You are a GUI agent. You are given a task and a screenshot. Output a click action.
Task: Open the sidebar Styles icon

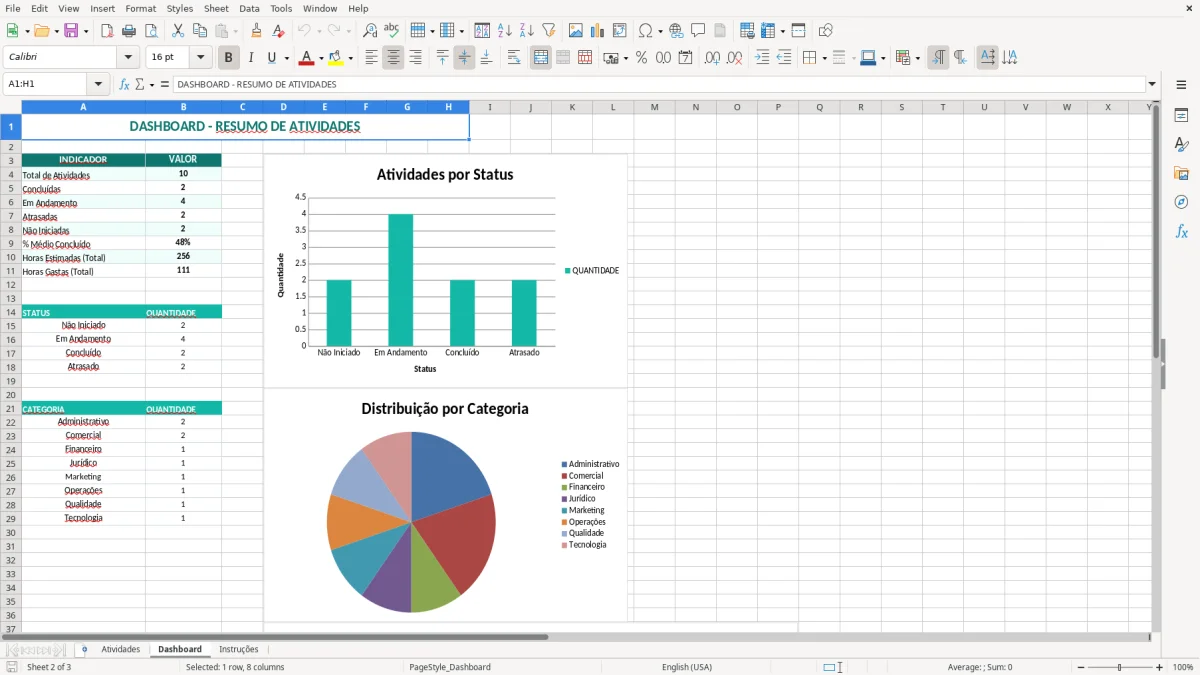pyautogui.click(x=1181, y=145)
